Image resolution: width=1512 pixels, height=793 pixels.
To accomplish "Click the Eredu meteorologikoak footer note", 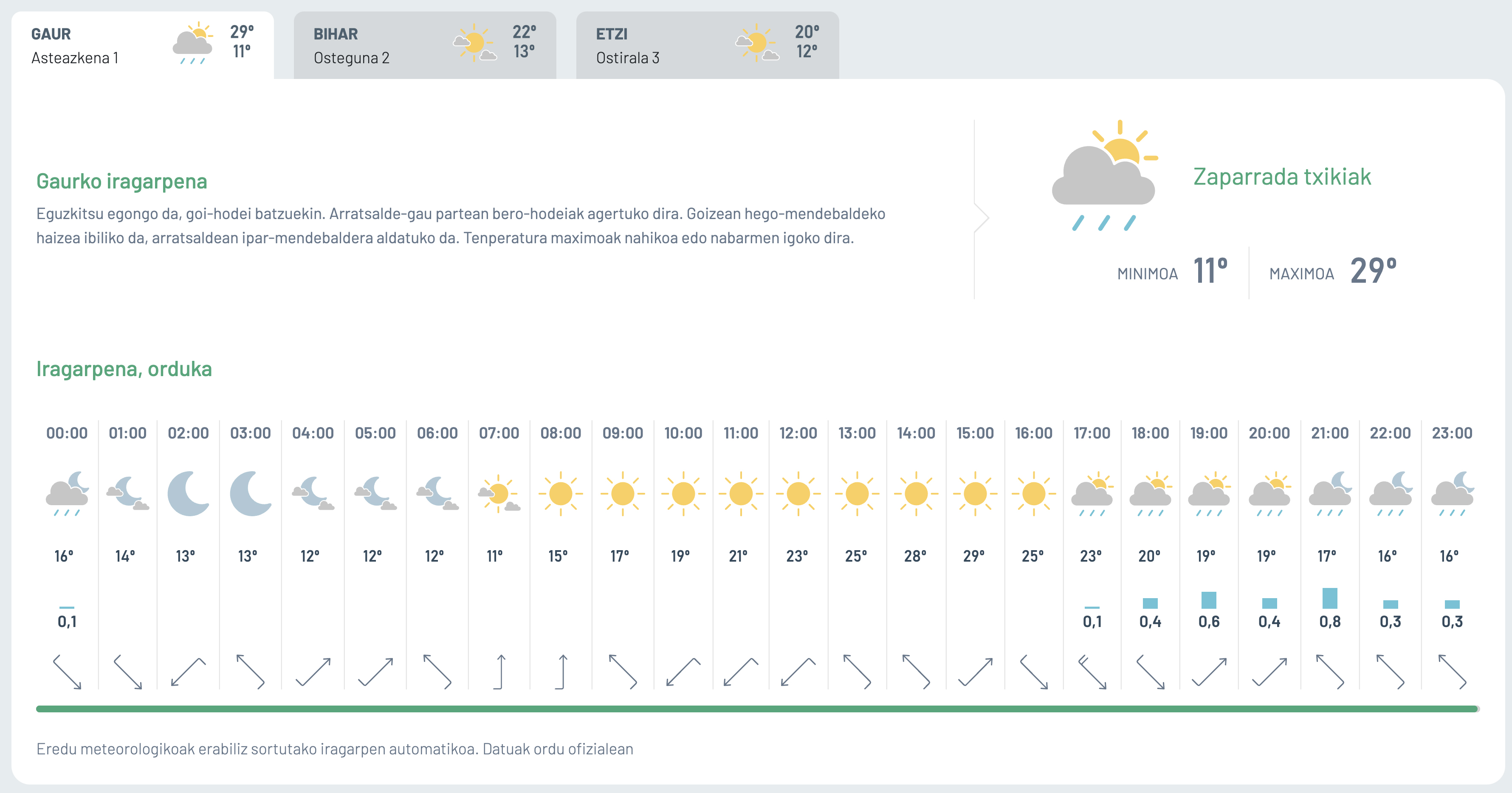I will click(335, 749).
